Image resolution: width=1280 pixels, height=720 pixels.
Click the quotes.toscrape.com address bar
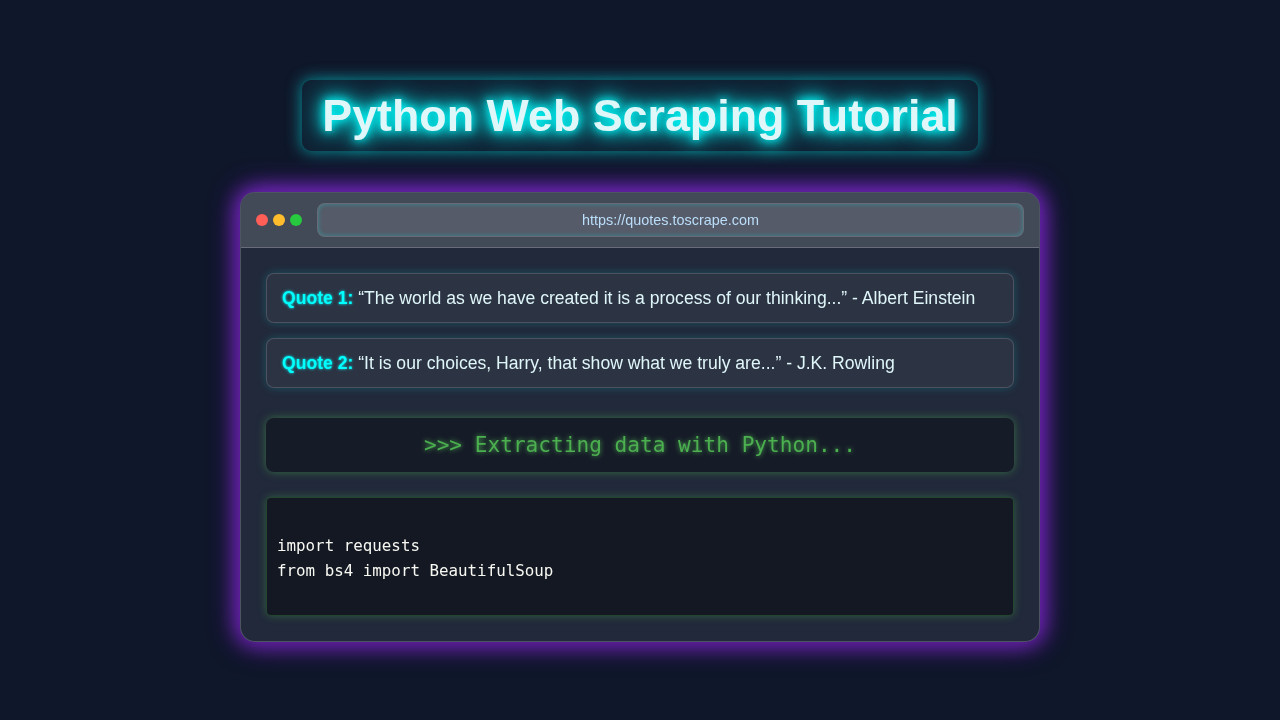(670, 220)
